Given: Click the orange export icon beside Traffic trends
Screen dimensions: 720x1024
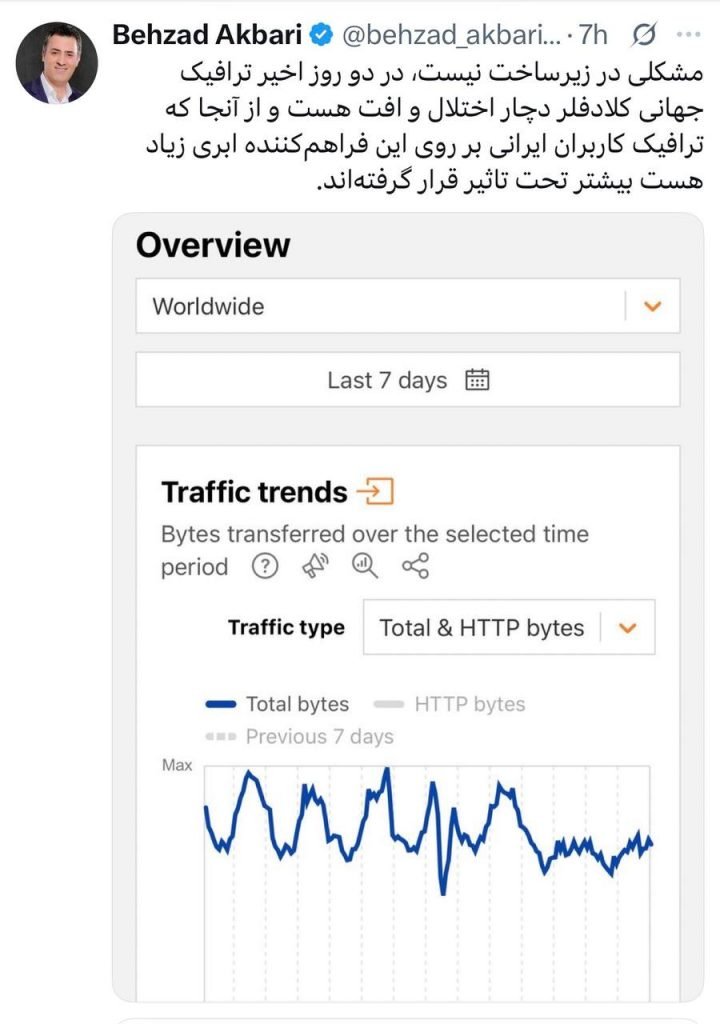Looking at the screenshot, I should 376,492.
